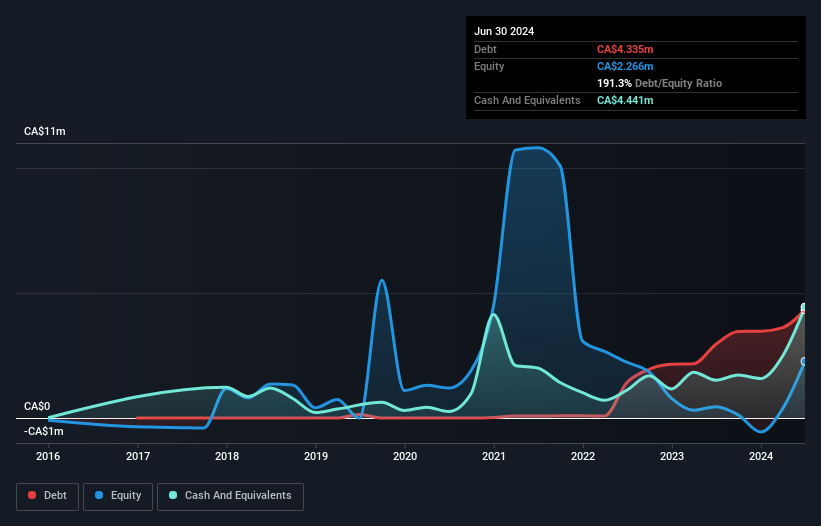Click the blue Equity legend dot
Image resolution: width=821 pixels, height=526 pixels.
click(99, 495)
